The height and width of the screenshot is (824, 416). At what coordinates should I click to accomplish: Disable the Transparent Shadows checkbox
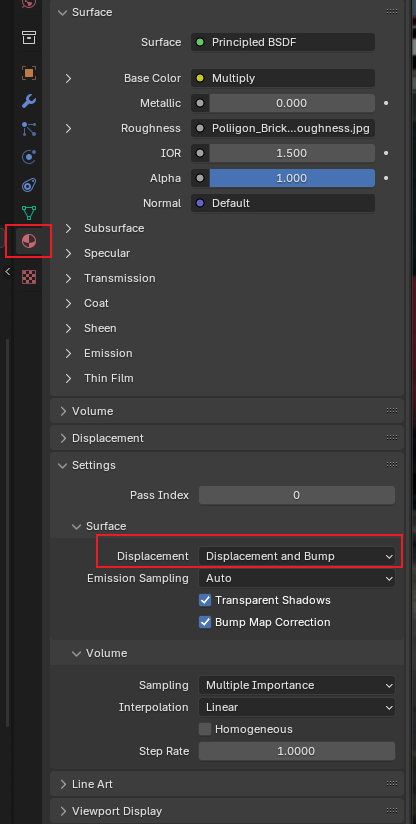click(x=205, y=600)
